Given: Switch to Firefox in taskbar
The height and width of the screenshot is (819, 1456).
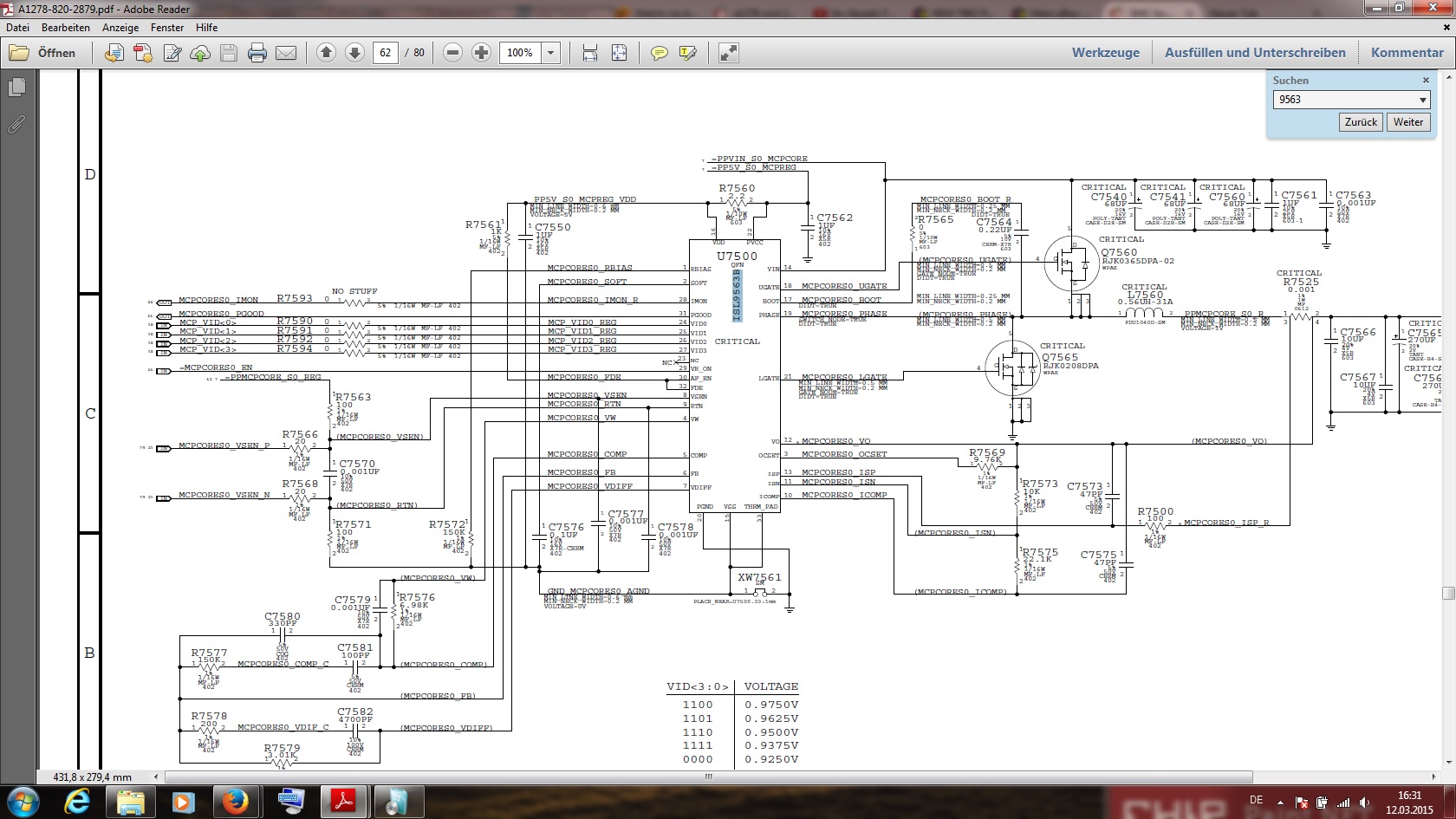Looking at the screenshot, I should tap(236, 802).
